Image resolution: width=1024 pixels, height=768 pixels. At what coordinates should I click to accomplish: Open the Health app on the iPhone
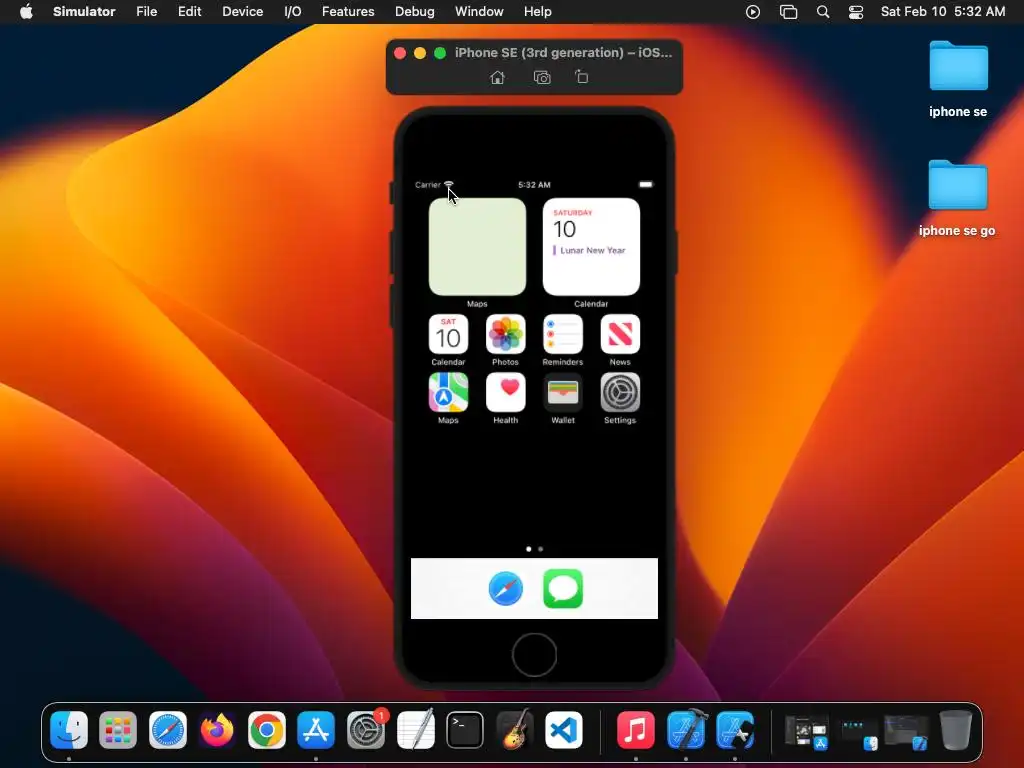(505, 392)
